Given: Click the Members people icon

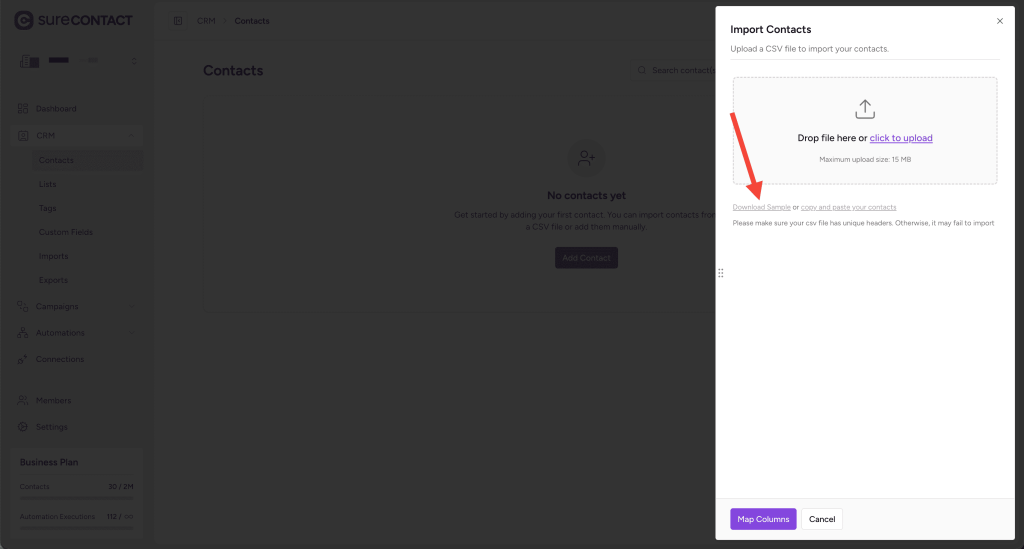Looking at the screenshot, I should click(23, 400).
